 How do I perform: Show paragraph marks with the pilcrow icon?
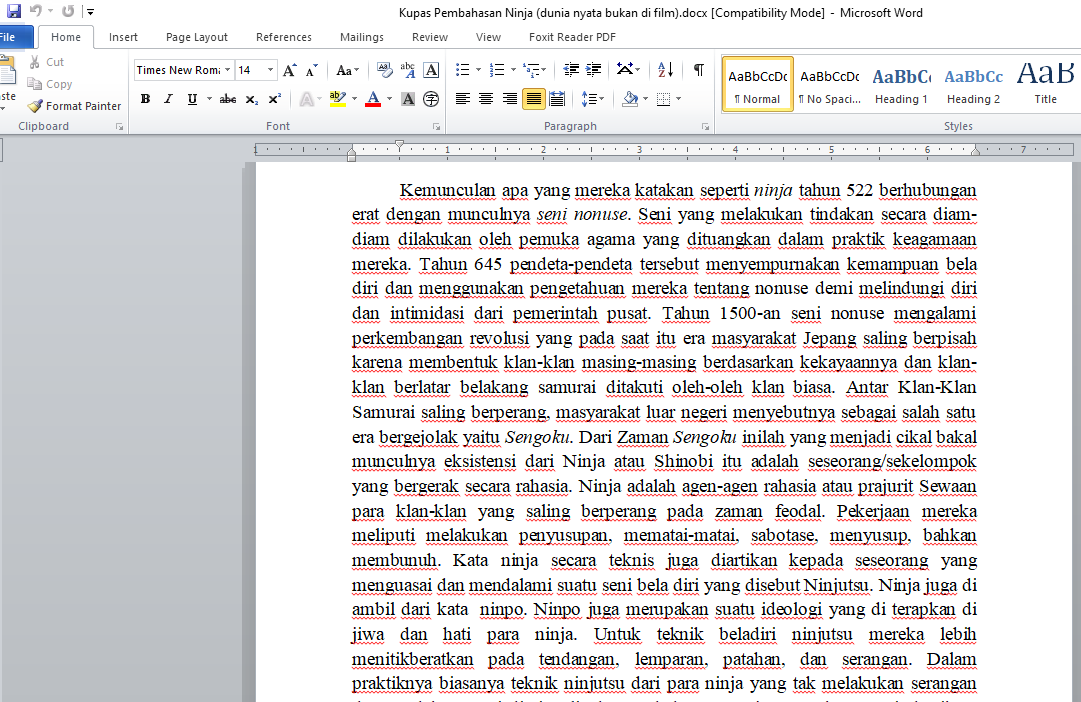click(698, 70)
